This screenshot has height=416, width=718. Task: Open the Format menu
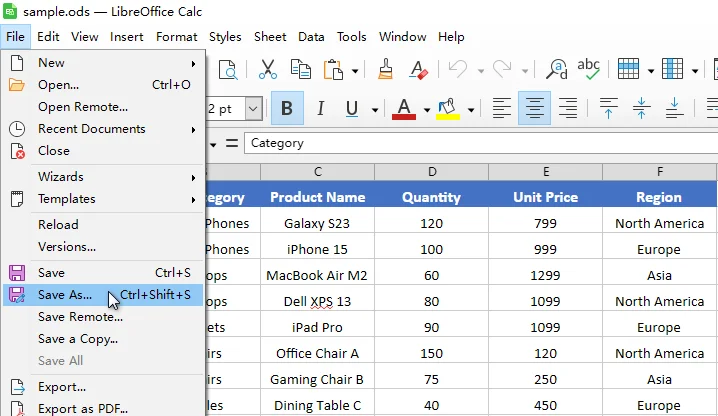177,37
